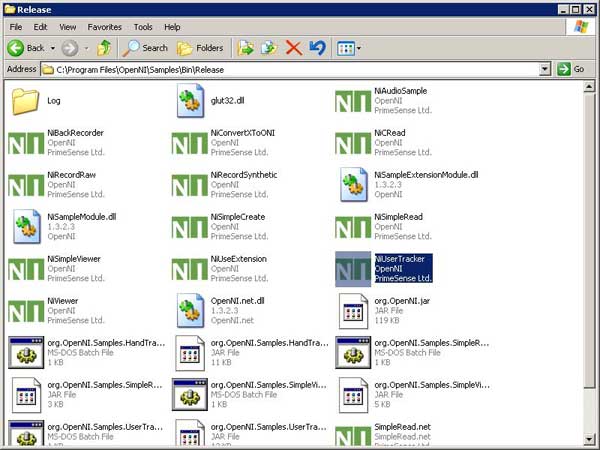Click the highlighted NiUserTracker icon
The image size is (600, 450).
(353, 269)
